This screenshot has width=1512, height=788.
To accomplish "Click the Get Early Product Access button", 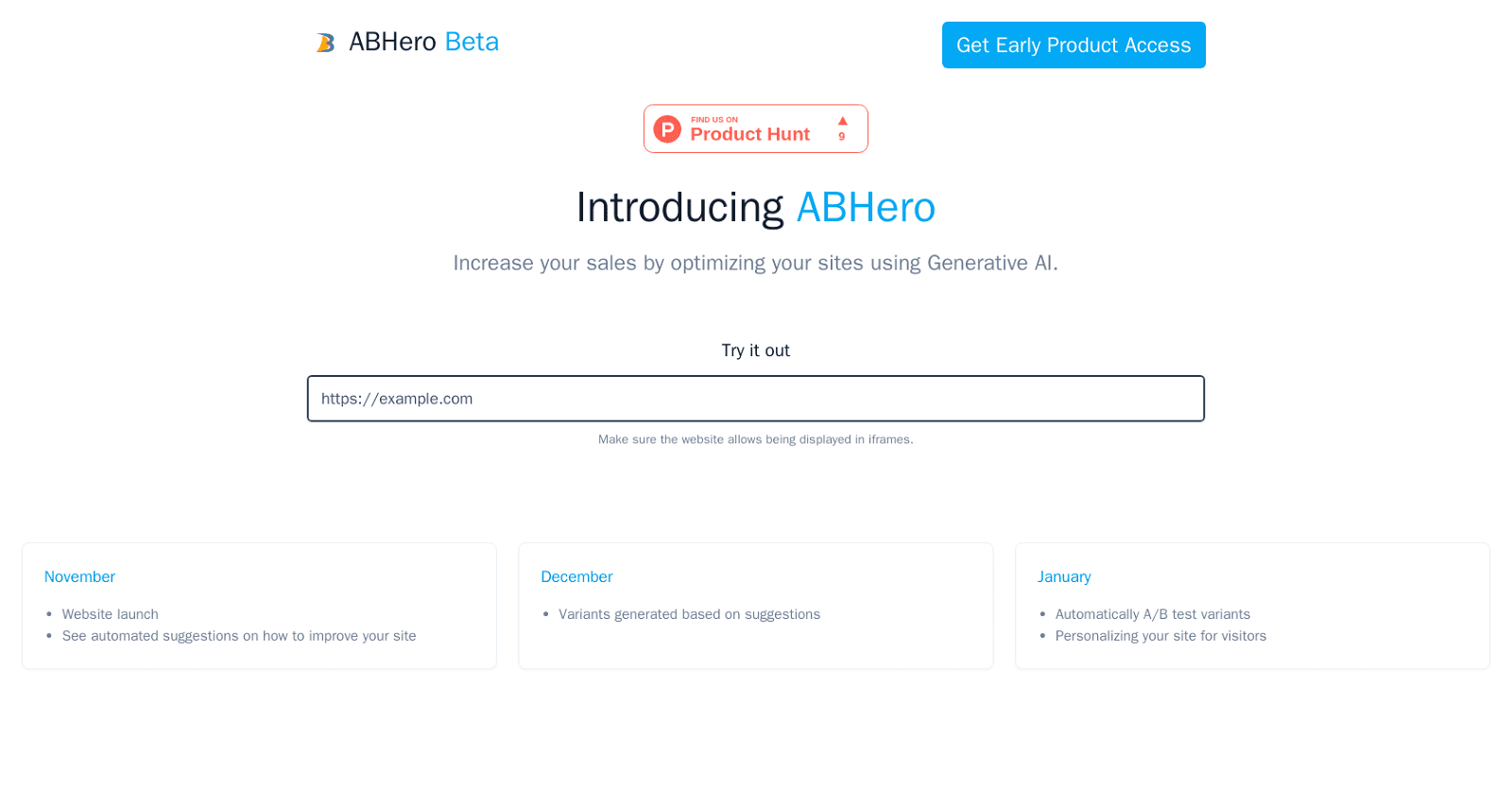I will tap(1074, 44).
